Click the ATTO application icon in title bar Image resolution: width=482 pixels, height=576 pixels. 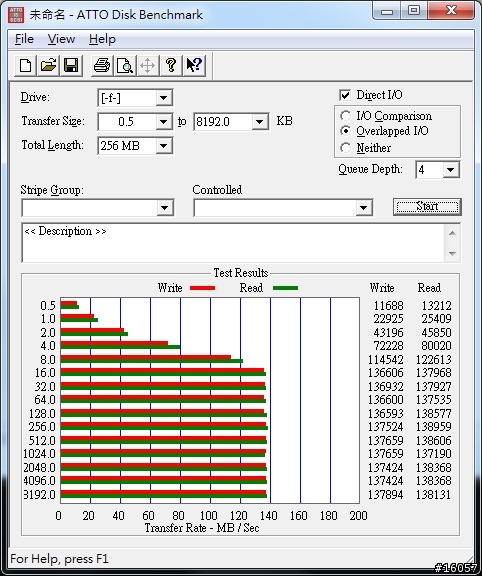point(16,15)
